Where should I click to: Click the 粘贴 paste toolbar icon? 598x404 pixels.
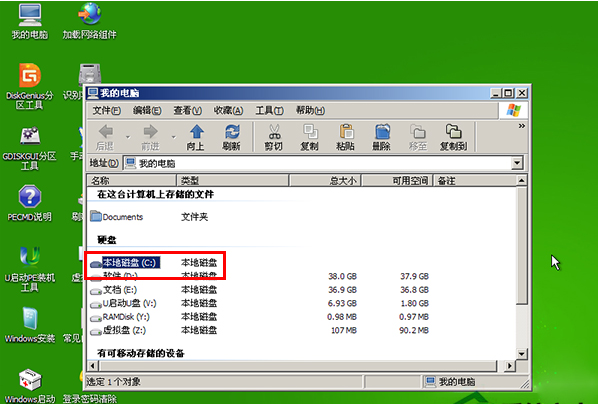pos(346,137)
